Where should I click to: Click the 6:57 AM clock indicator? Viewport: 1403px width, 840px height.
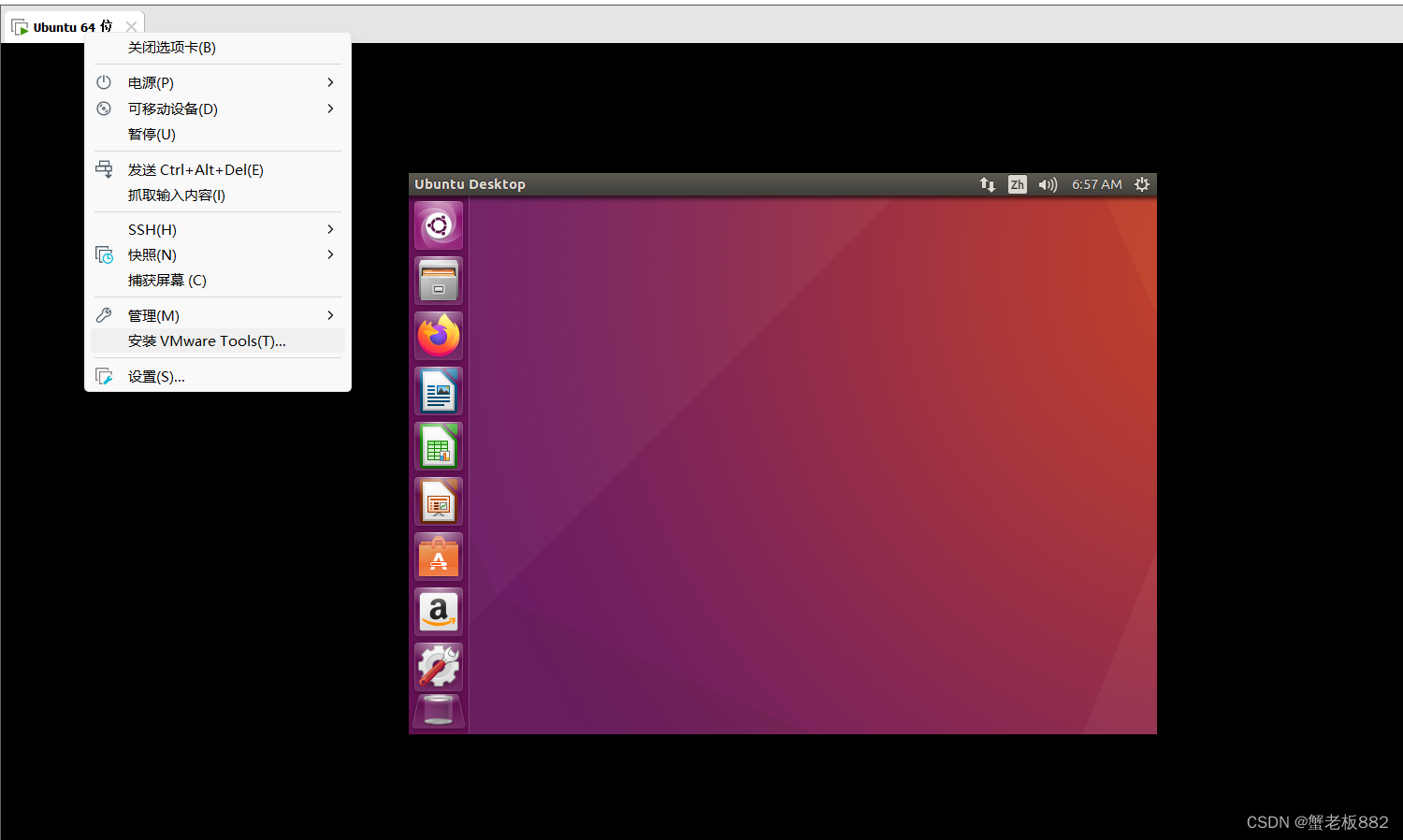[1096, 184]
